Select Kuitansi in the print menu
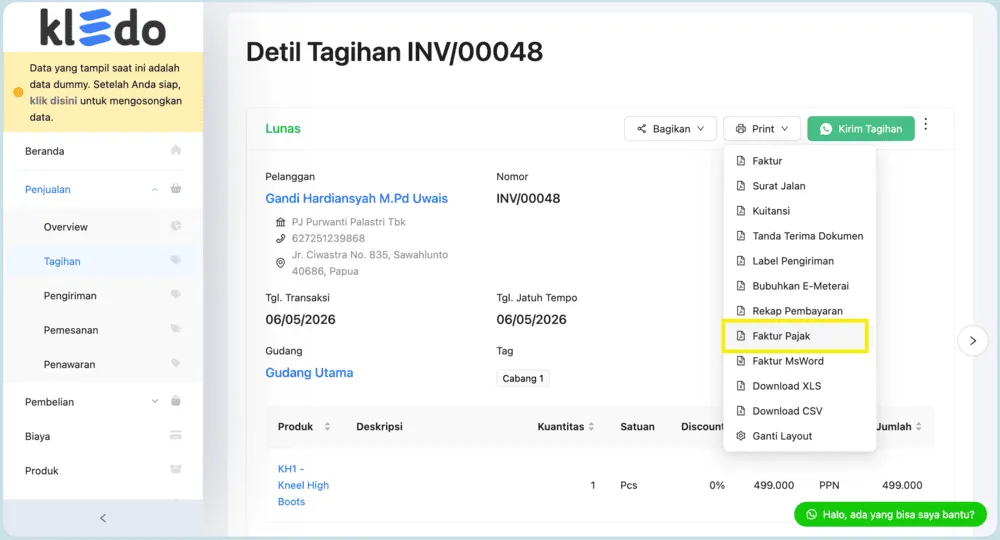 tap(798, 211)
